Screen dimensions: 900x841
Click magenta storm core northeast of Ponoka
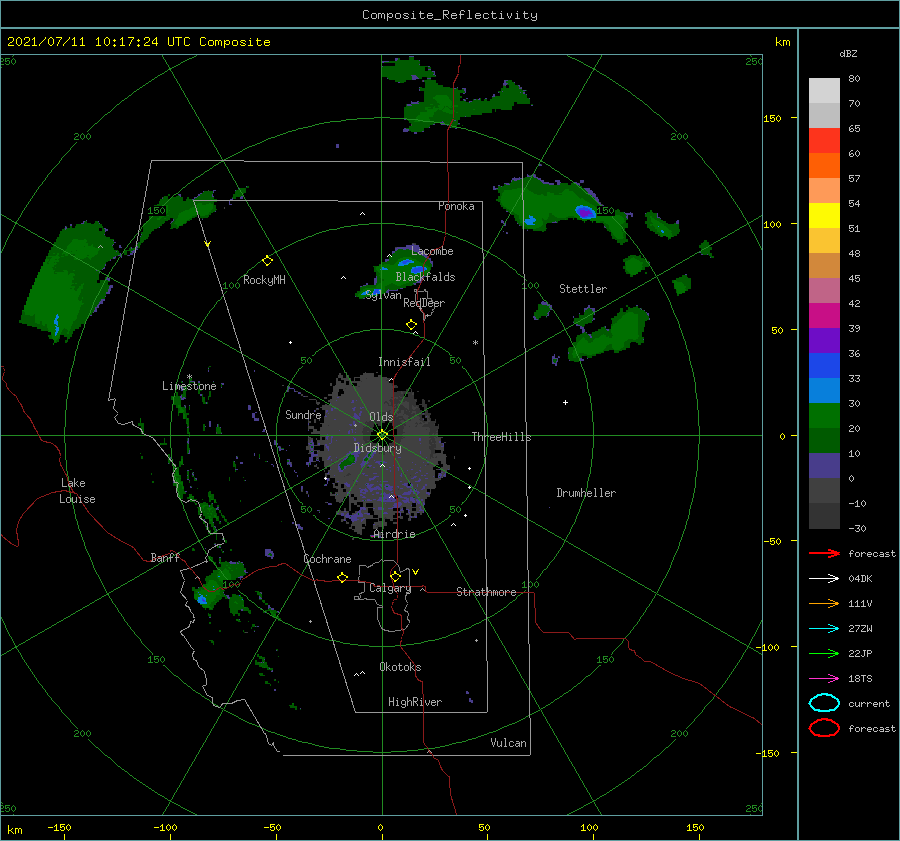tap(585, 212)
